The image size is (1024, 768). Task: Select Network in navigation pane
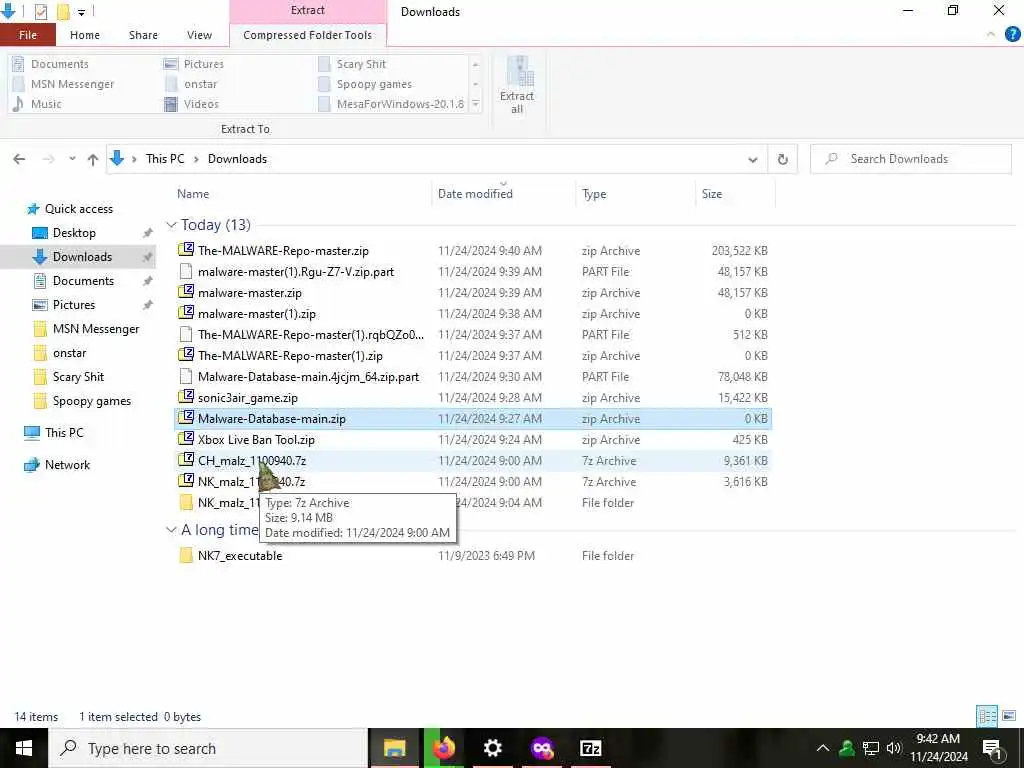[x=67, y=465]
